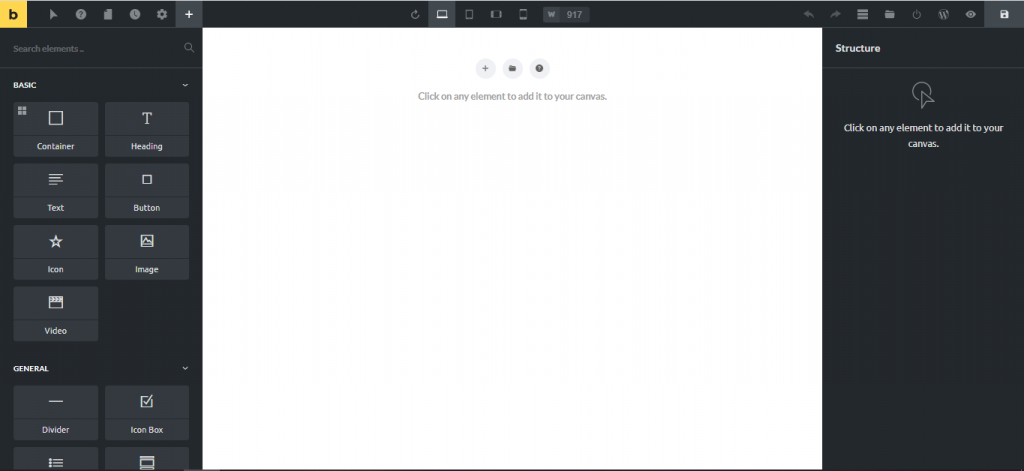Click the power icon in top toolbar
1024x471 pixels.
tap(917, 14)
